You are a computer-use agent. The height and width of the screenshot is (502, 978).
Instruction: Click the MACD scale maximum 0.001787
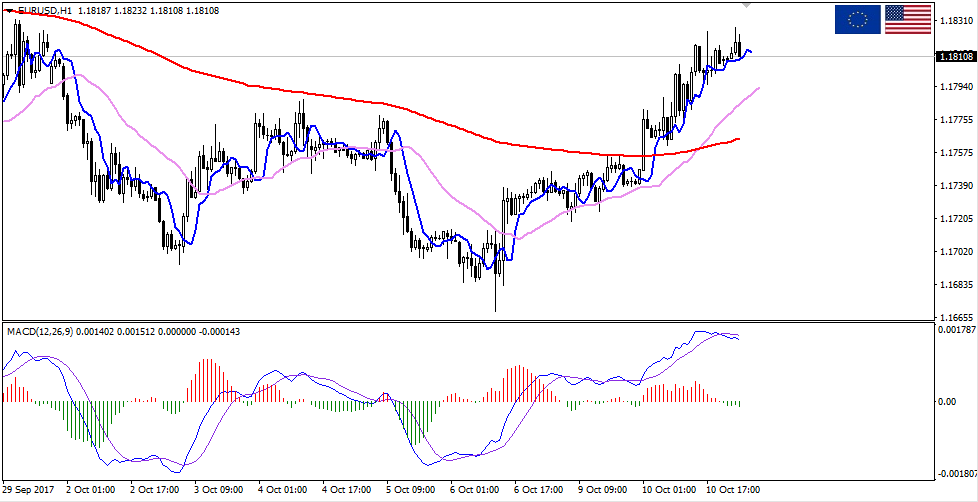(957, 330)
